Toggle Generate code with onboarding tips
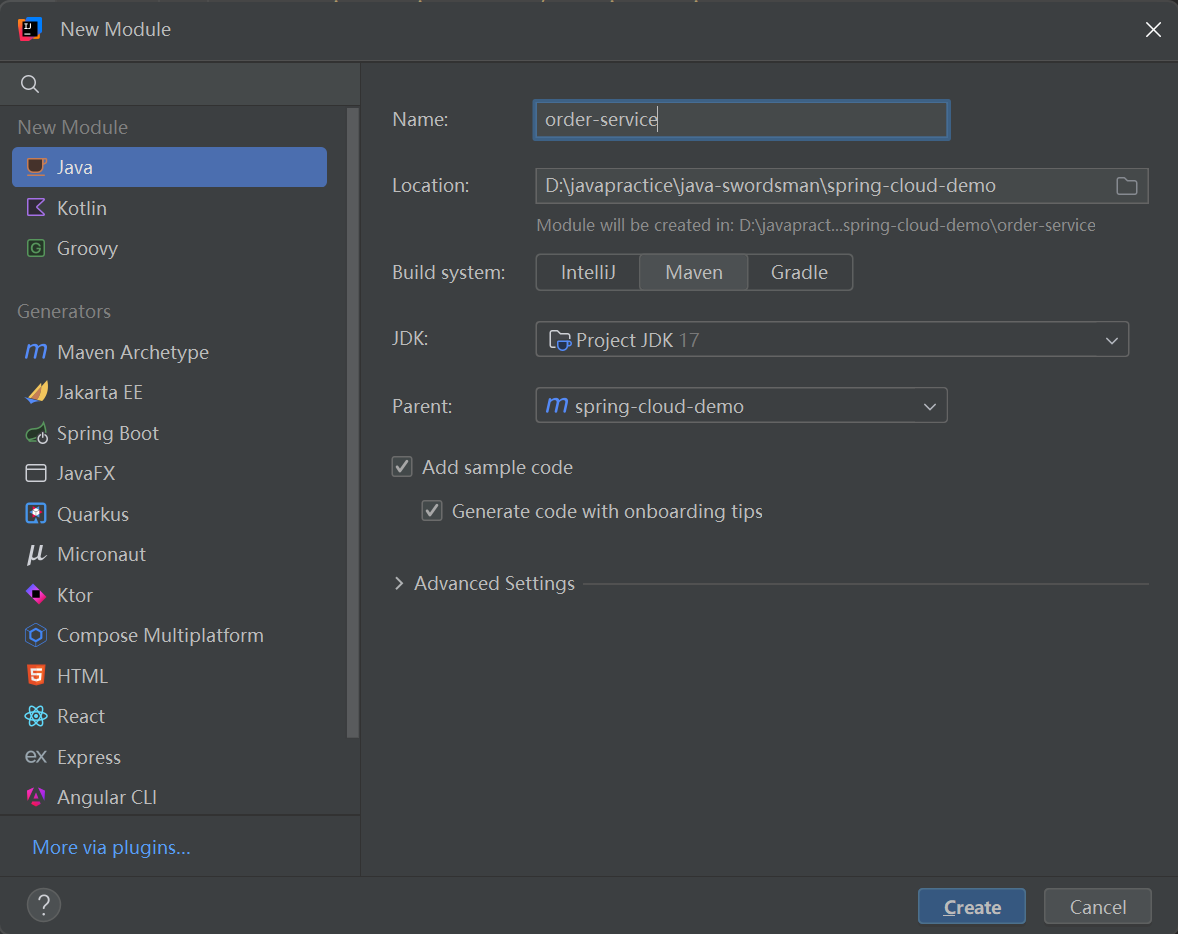The width and height of the screenshot is (1178, 934). coord(432,511)
